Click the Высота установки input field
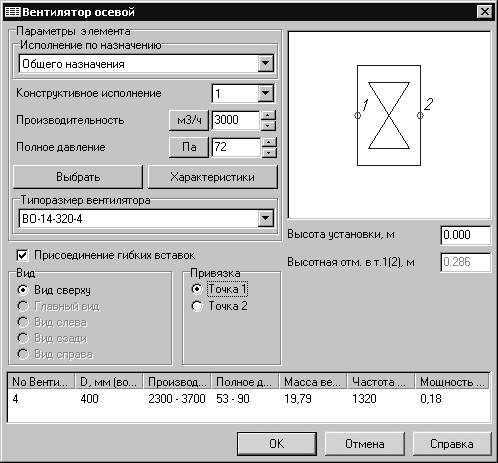 click(x=466, y=235)
